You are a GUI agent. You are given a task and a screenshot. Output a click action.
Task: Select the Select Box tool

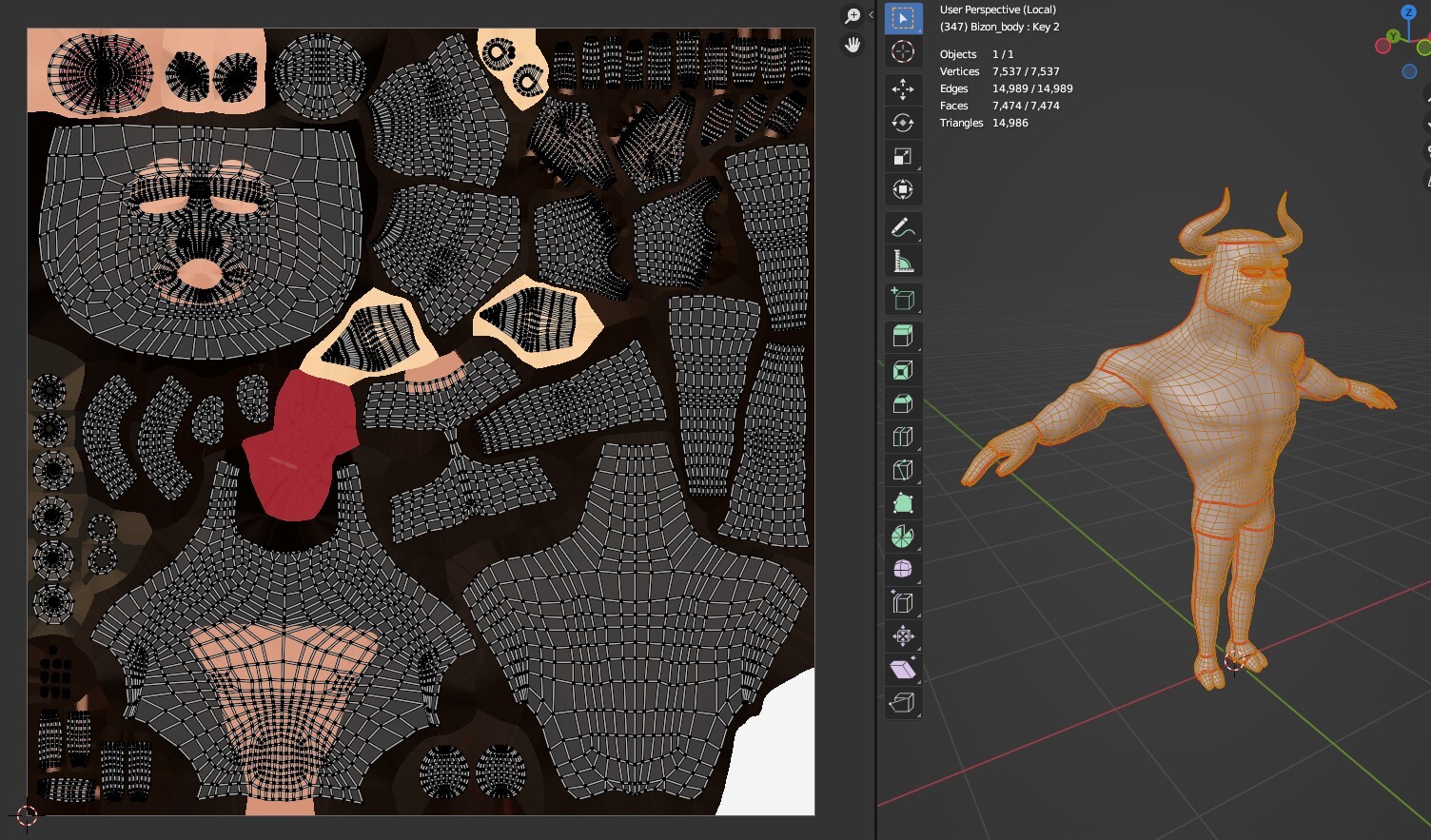click(x=903, y=18)
